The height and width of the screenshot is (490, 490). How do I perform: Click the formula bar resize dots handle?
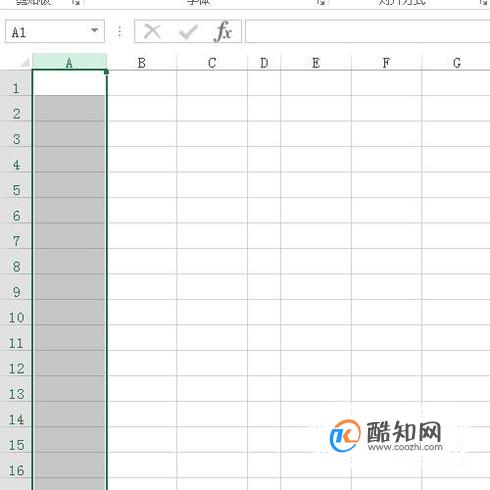click(x=120, y=32)
